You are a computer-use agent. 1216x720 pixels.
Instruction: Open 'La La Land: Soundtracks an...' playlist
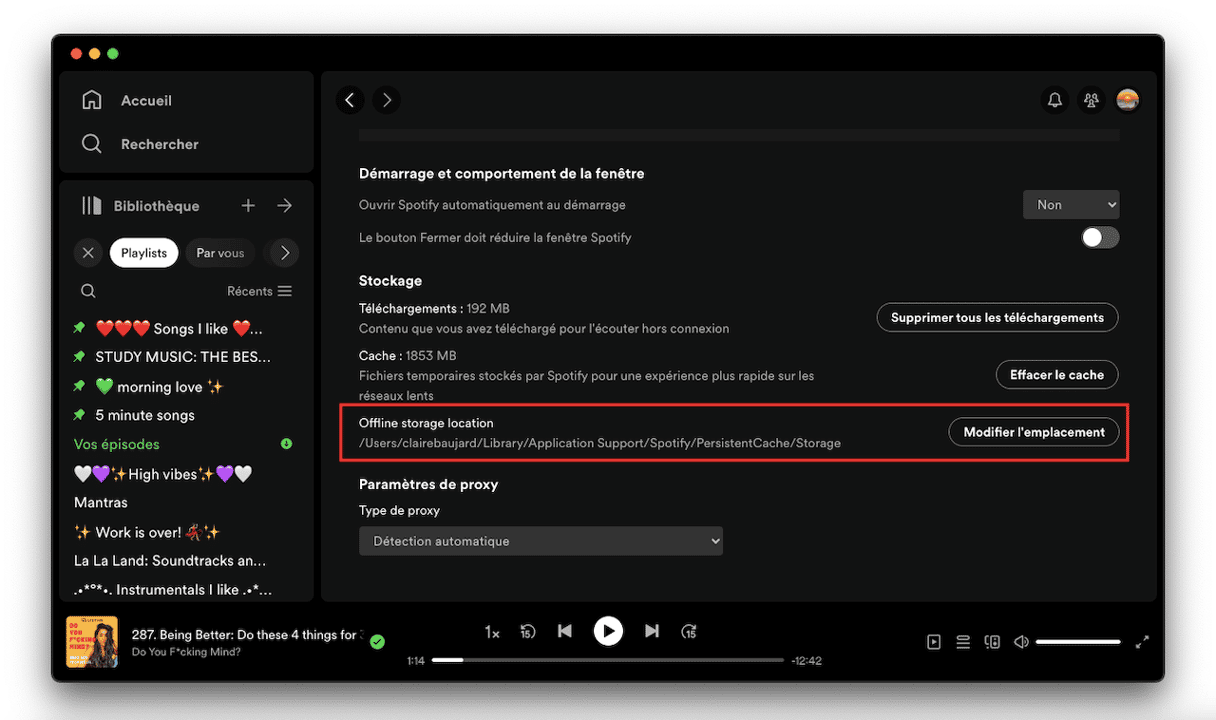[170, 561]
